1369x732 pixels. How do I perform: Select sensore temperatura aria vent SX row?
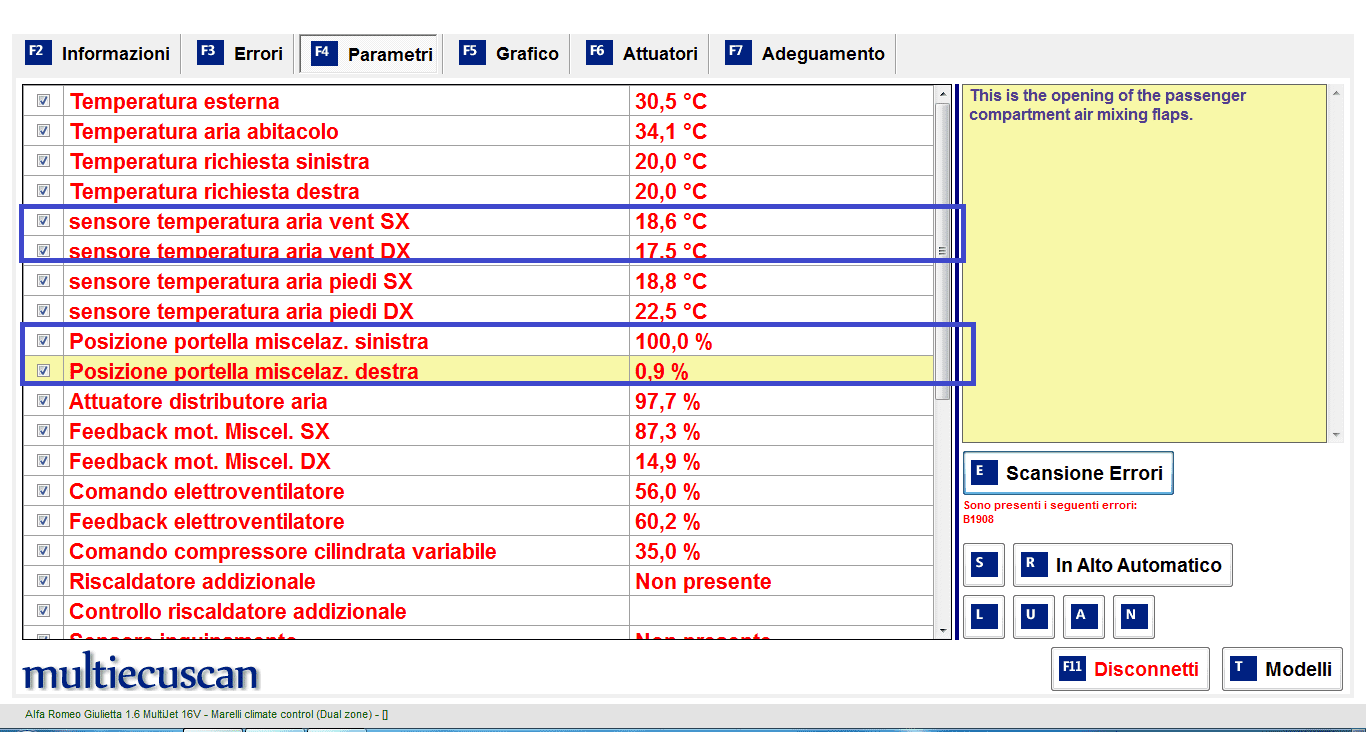tap(478, 221)
